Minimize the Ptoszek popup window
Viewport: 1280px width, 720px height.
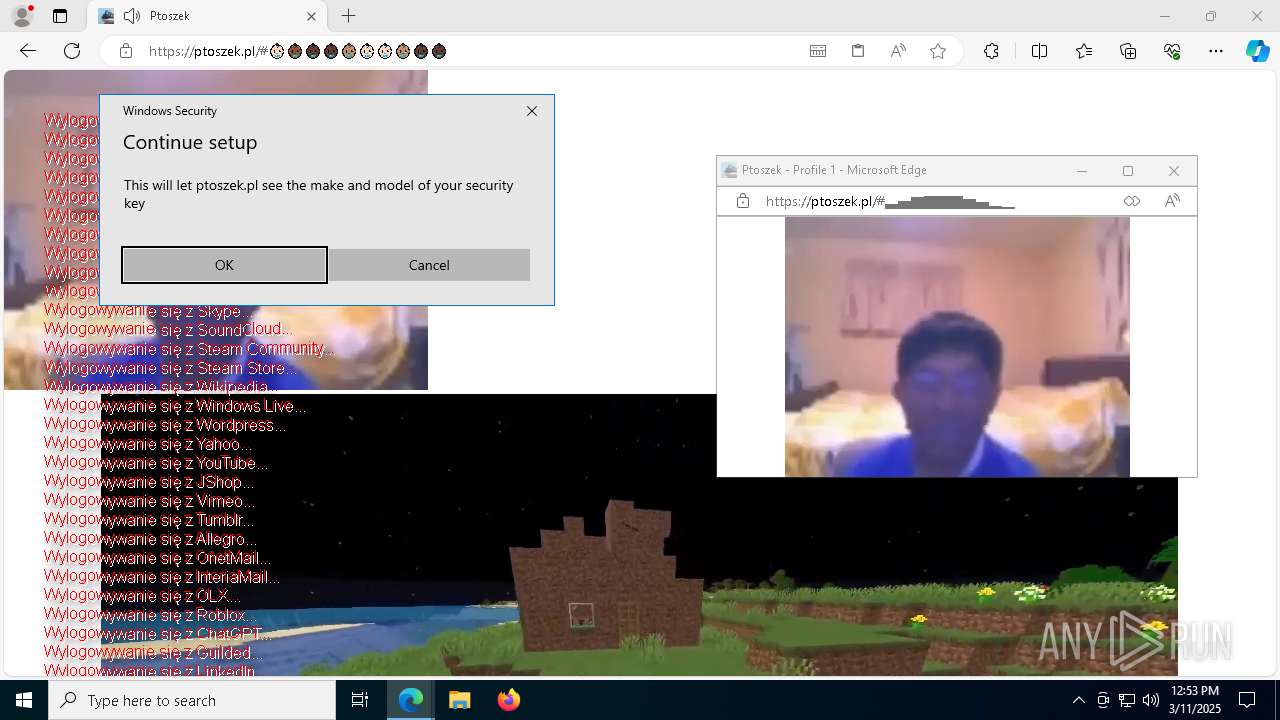click(1082, 171)
